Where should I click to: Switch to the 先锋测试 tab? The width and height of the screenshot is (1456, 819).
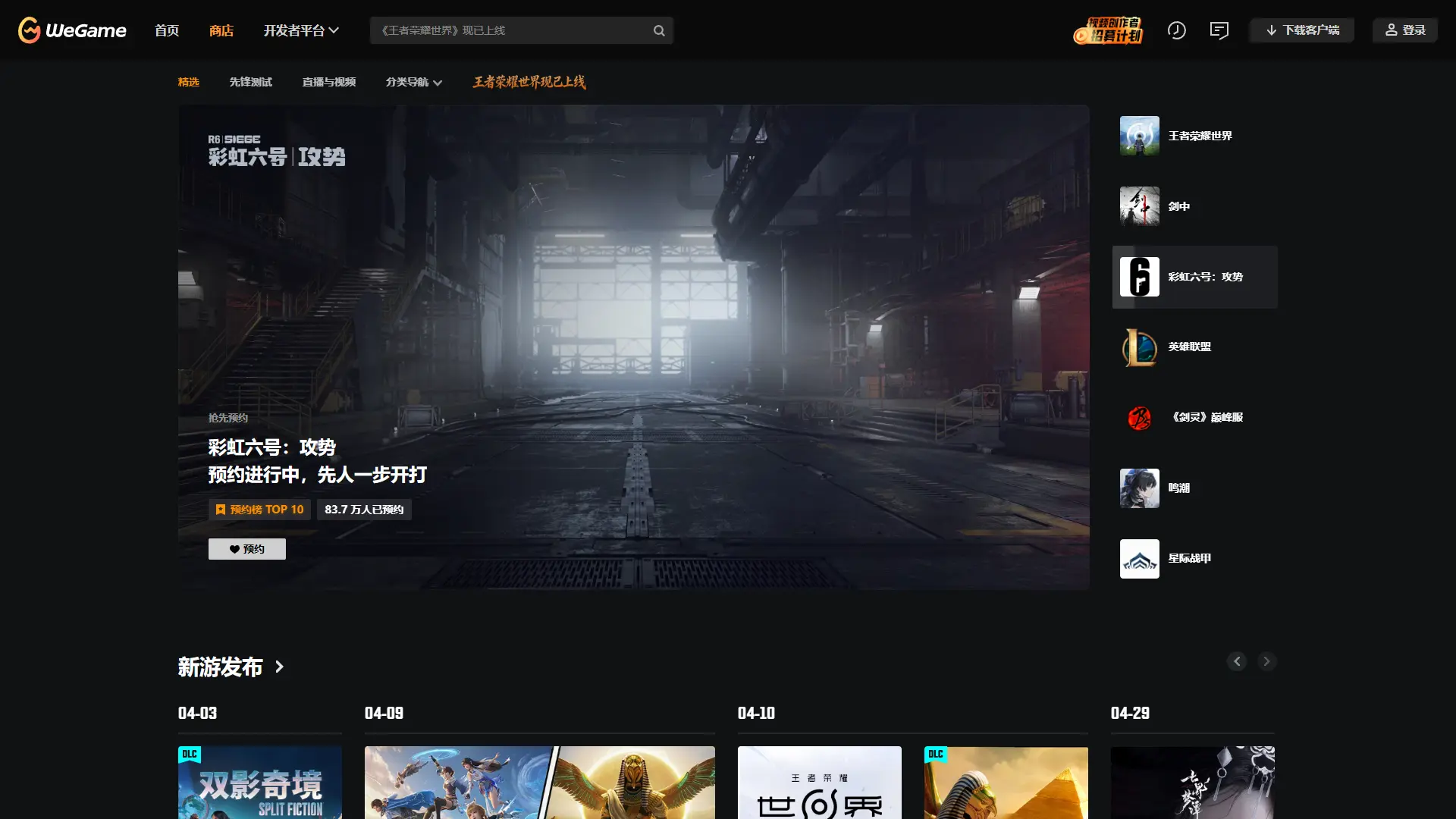[x=250, y=82]
